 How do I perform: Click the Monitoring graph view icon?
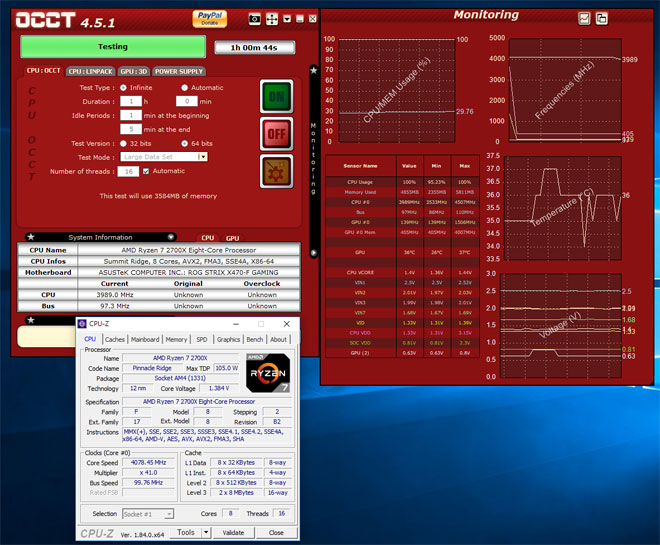(584, 18)
